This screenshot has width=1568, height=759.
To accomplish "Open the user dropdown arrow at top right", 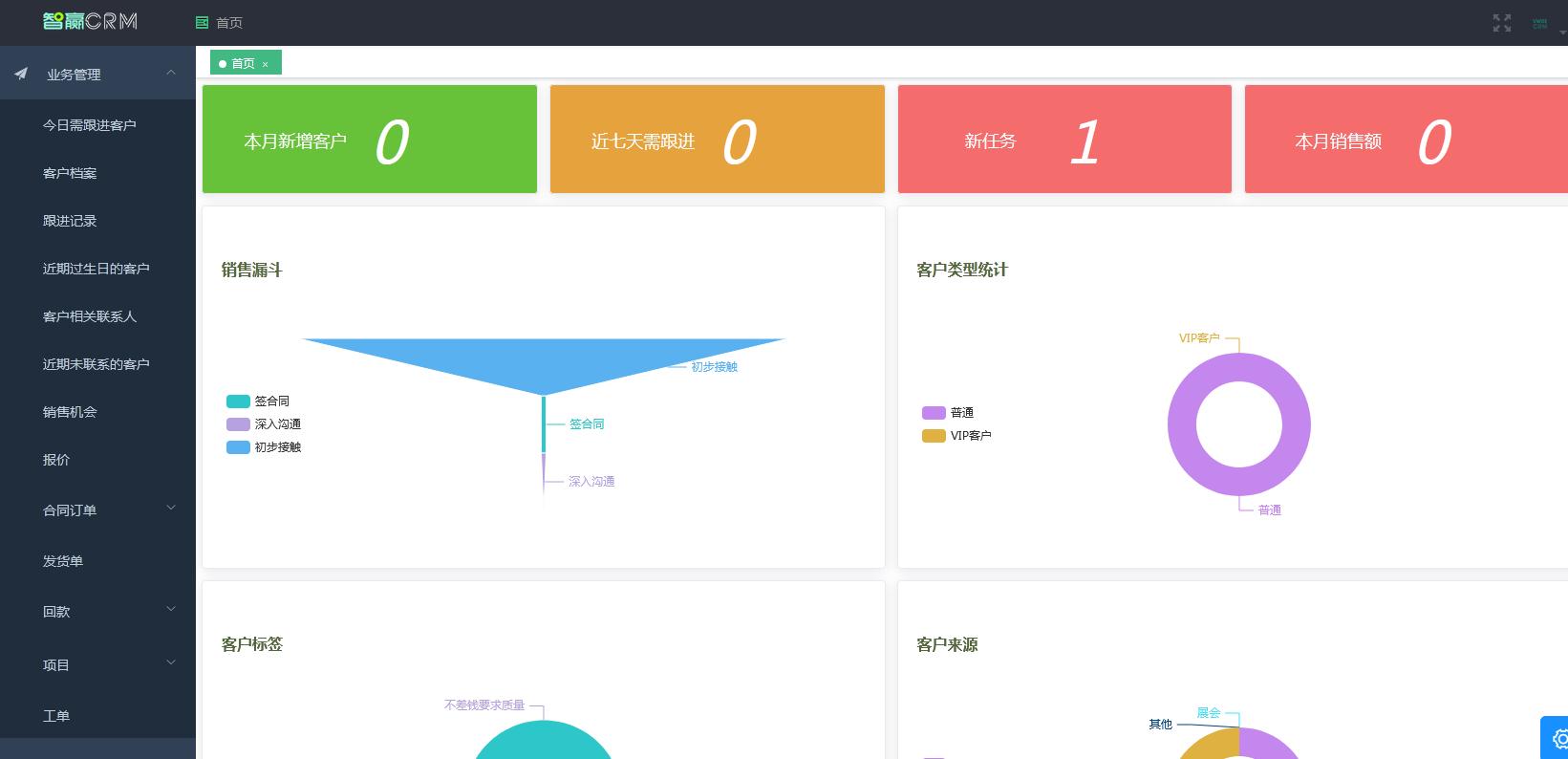I will (x=1563, y=32).
